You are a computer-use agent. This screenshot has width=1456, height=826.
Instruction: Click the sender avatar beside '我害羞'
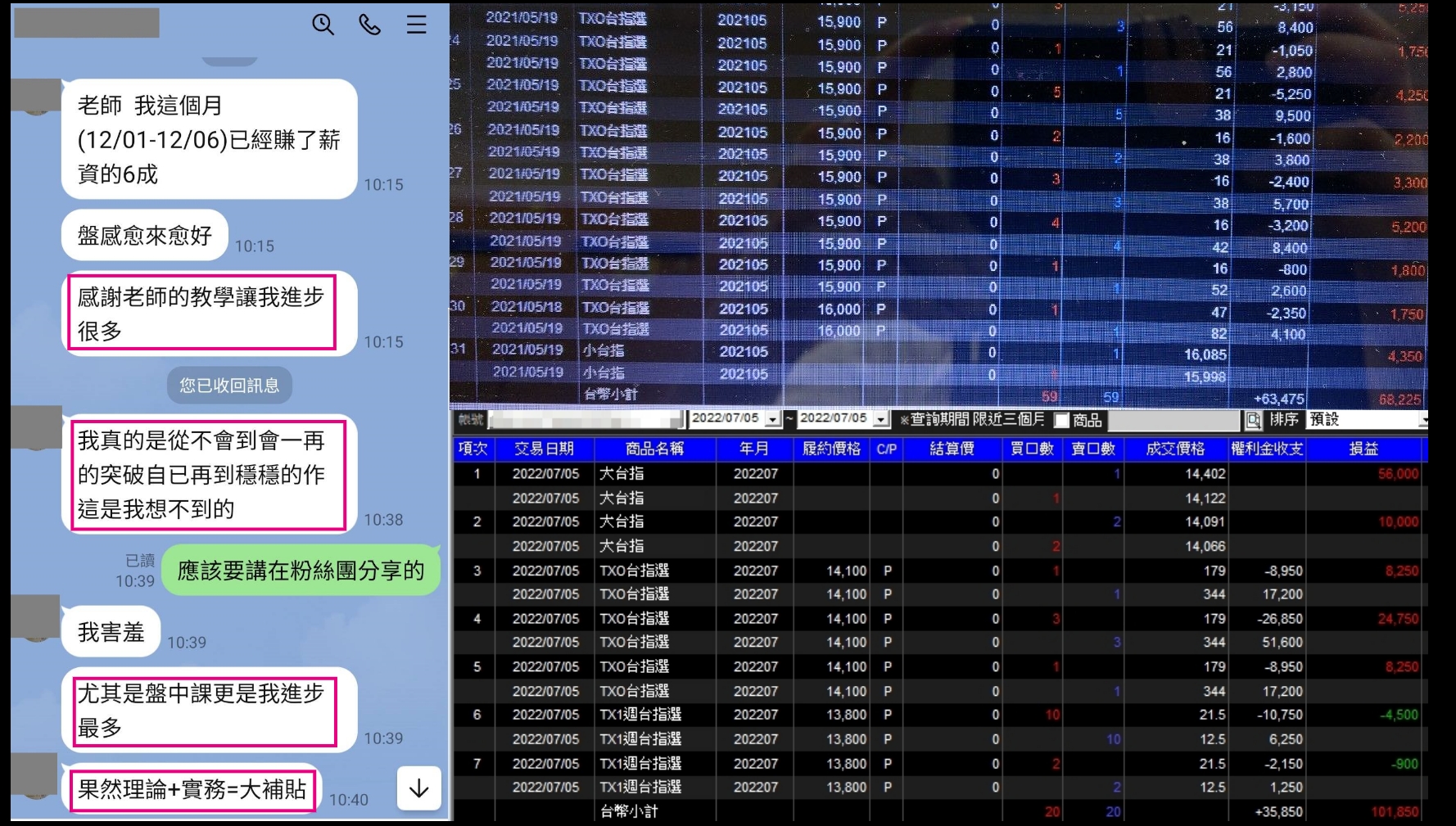coord(36,617)
